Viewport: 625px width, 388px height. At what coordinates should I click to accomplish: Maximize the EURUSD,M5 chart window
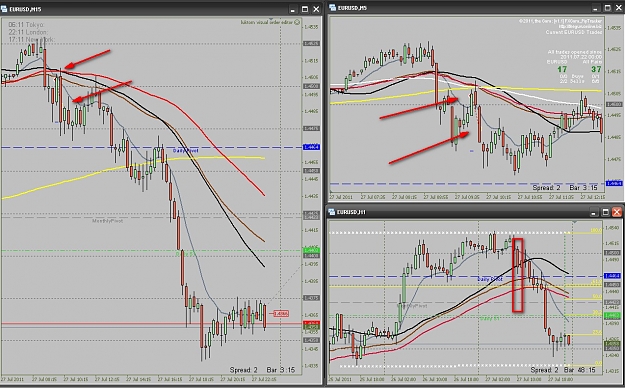(607, 8)
